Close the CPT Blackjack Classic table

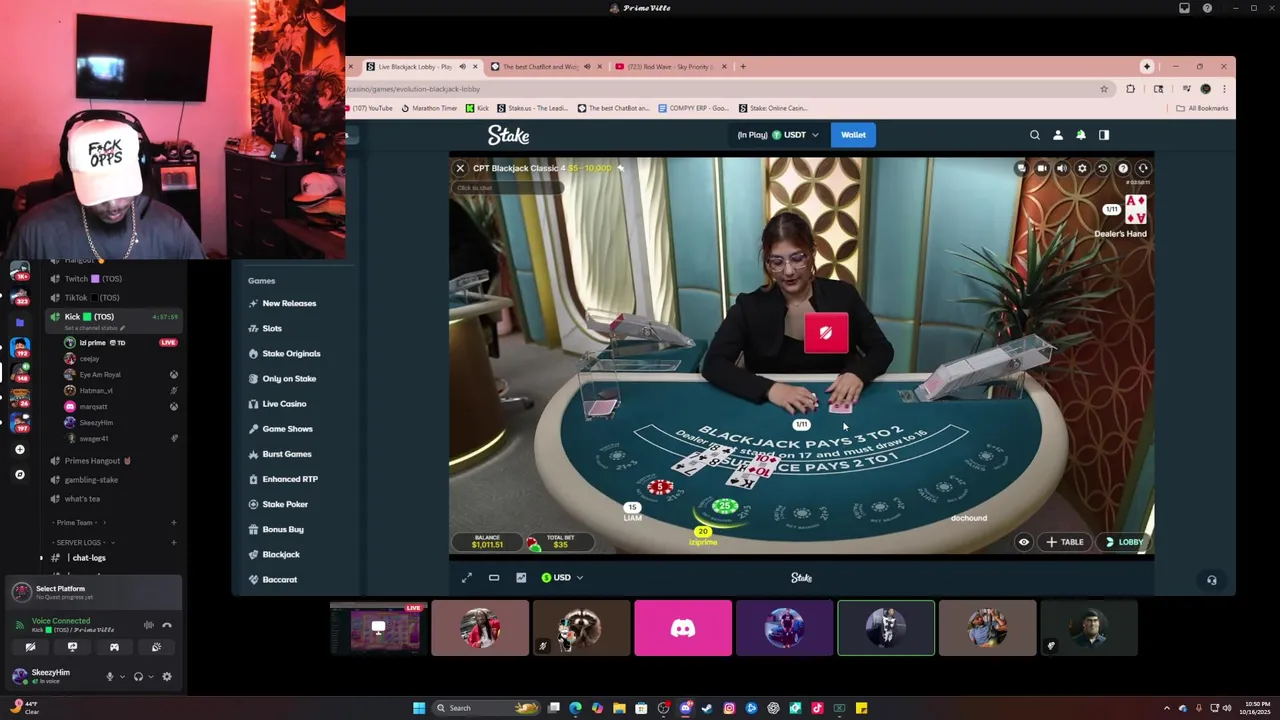pyautogui.click(x=460, y=169)
